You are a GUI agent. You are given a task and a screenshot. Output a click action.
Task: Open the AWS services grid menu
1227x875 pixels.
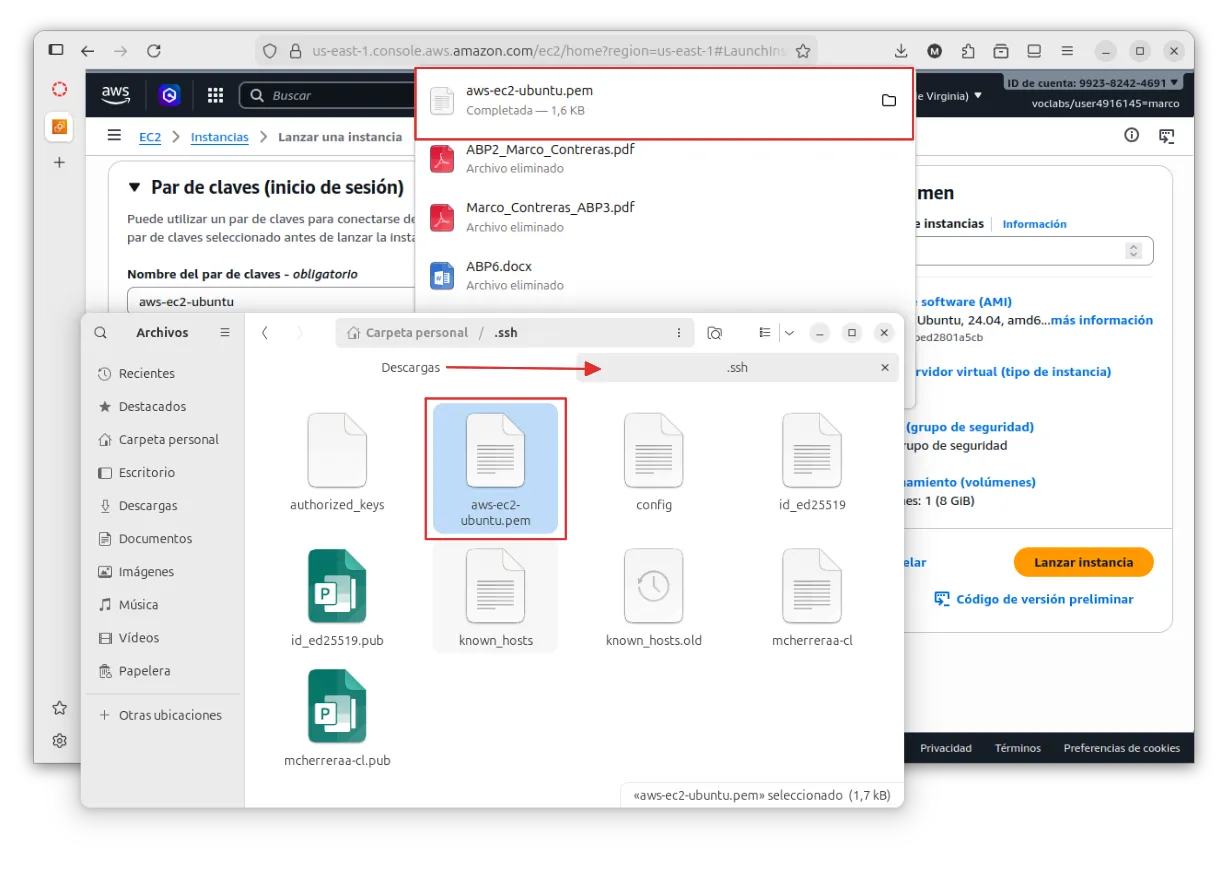[x=215, y=95]
